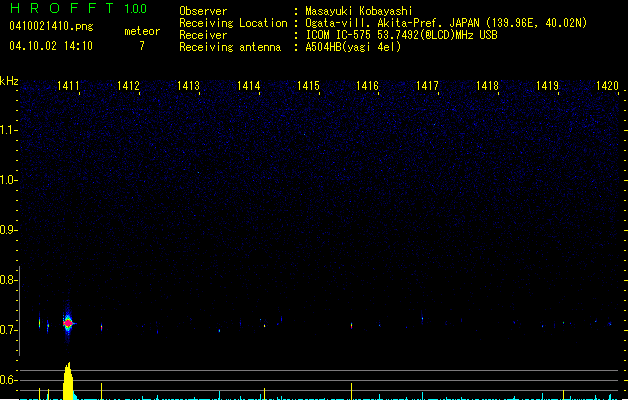Click the 0.7 kHz frequency label
Screen dimensions: 629x400
pyautogui.click(x=8, y=330)
